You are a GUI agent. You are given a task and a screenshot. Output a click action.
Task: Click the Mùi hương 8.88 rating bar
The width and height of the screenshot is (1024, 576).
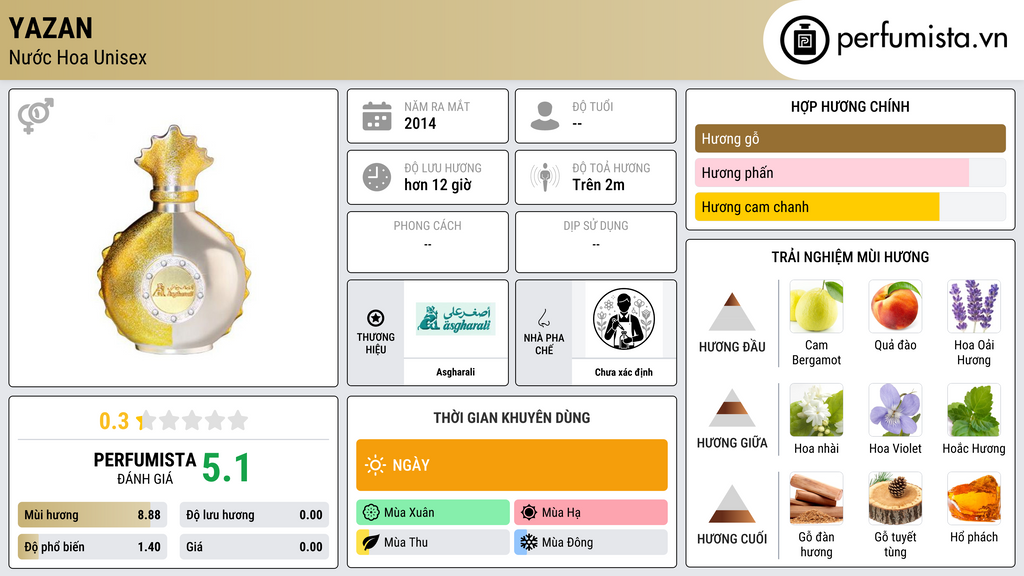[93, 515]
